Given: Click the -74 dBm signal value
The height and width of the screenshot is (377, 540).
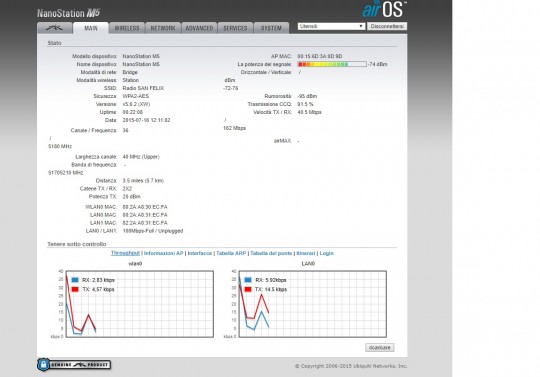Looking at the screenshot, I should (378, 64).
